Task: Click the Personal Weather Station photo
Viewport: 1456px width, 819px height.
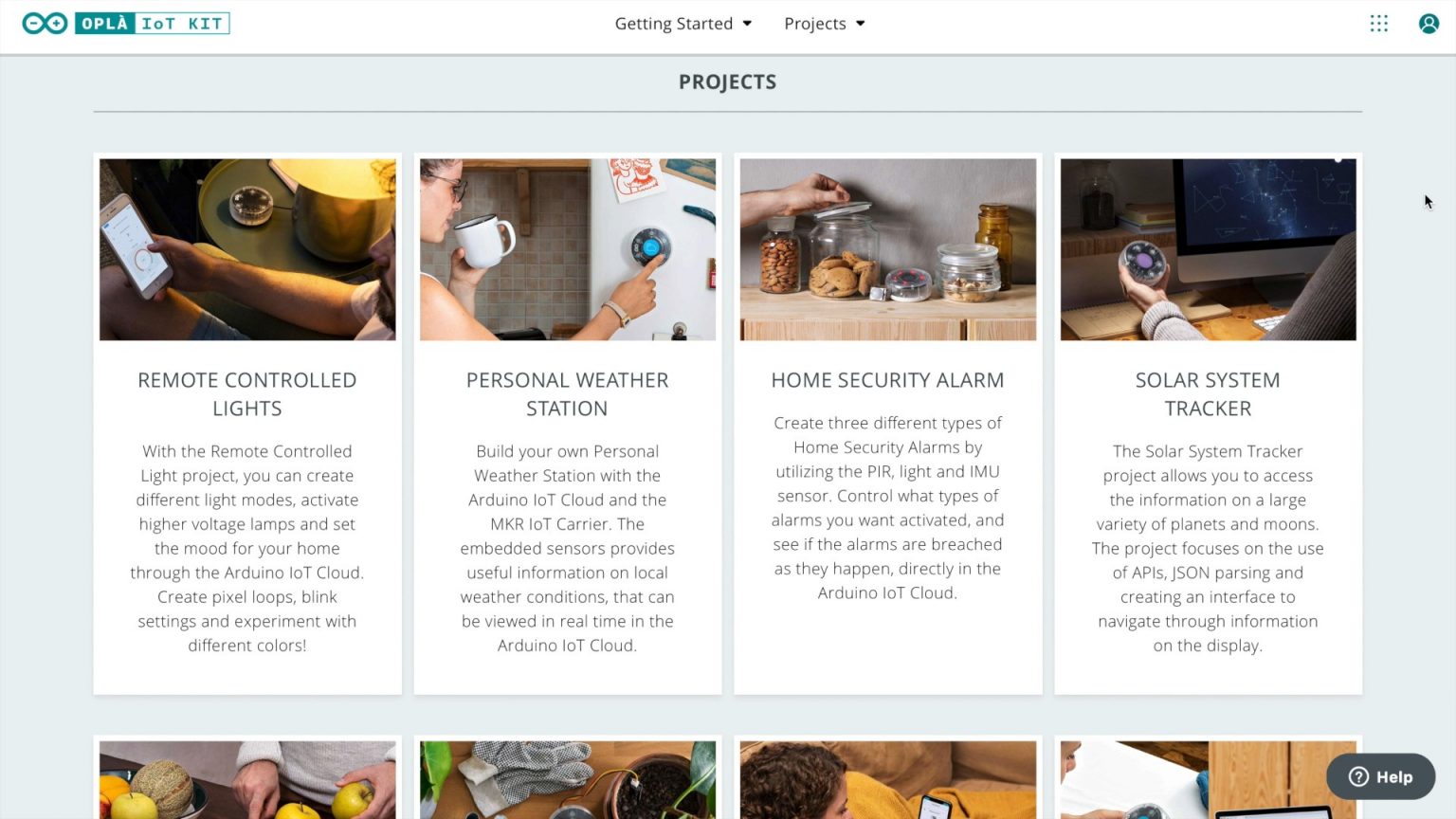Action: click(x=567, y=249)
